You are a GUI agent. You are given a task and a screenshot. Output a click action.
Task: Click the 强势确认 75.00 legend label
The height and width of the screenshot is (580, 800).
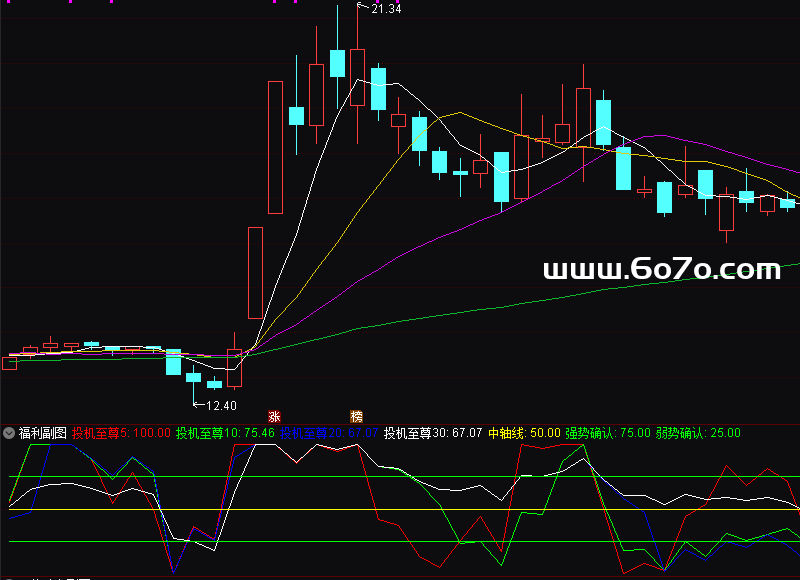(x=607, y=433)
